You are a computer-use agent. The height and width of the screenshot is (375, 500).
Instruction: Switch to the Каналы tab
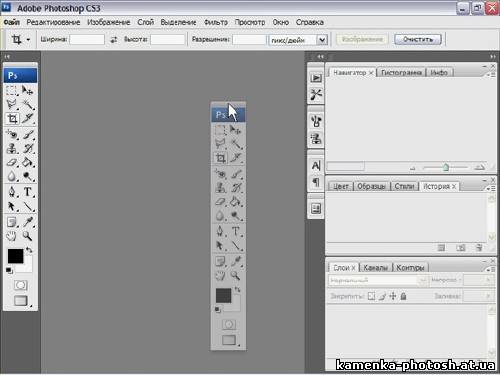point(376,268)
